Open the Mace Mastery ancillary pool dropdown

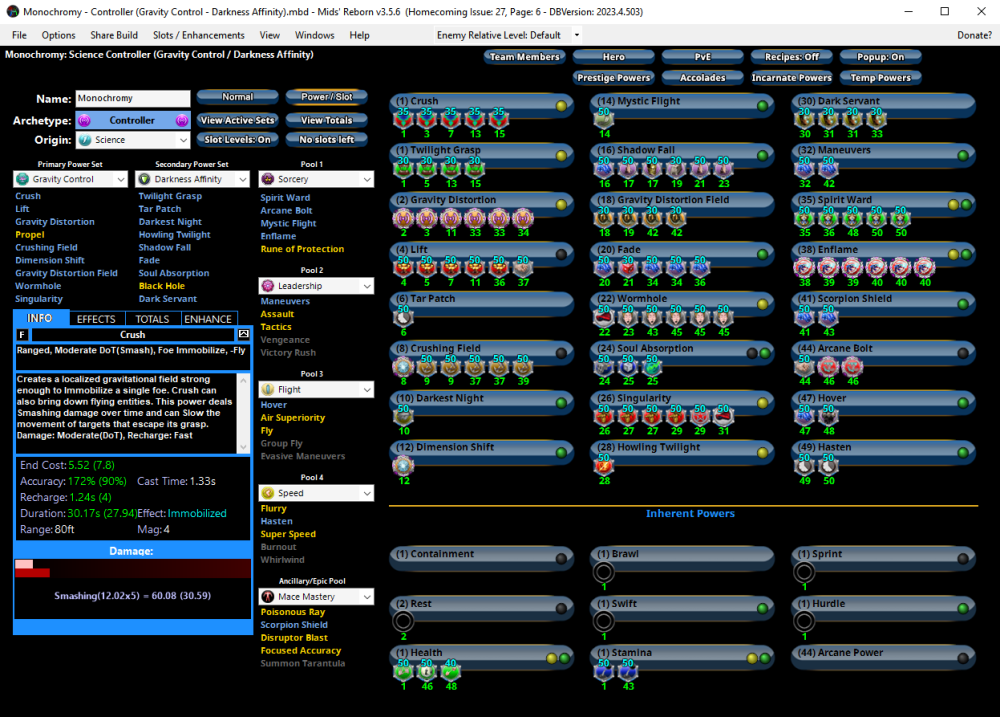pos(315,597)
